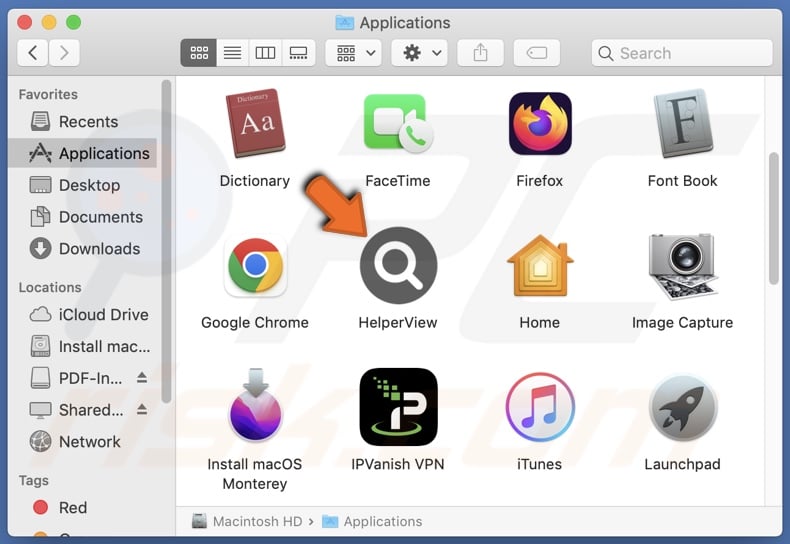Open Desktop in the sidebar
The width and height of the screenshot is (790, 544).
tap(83, 185)
